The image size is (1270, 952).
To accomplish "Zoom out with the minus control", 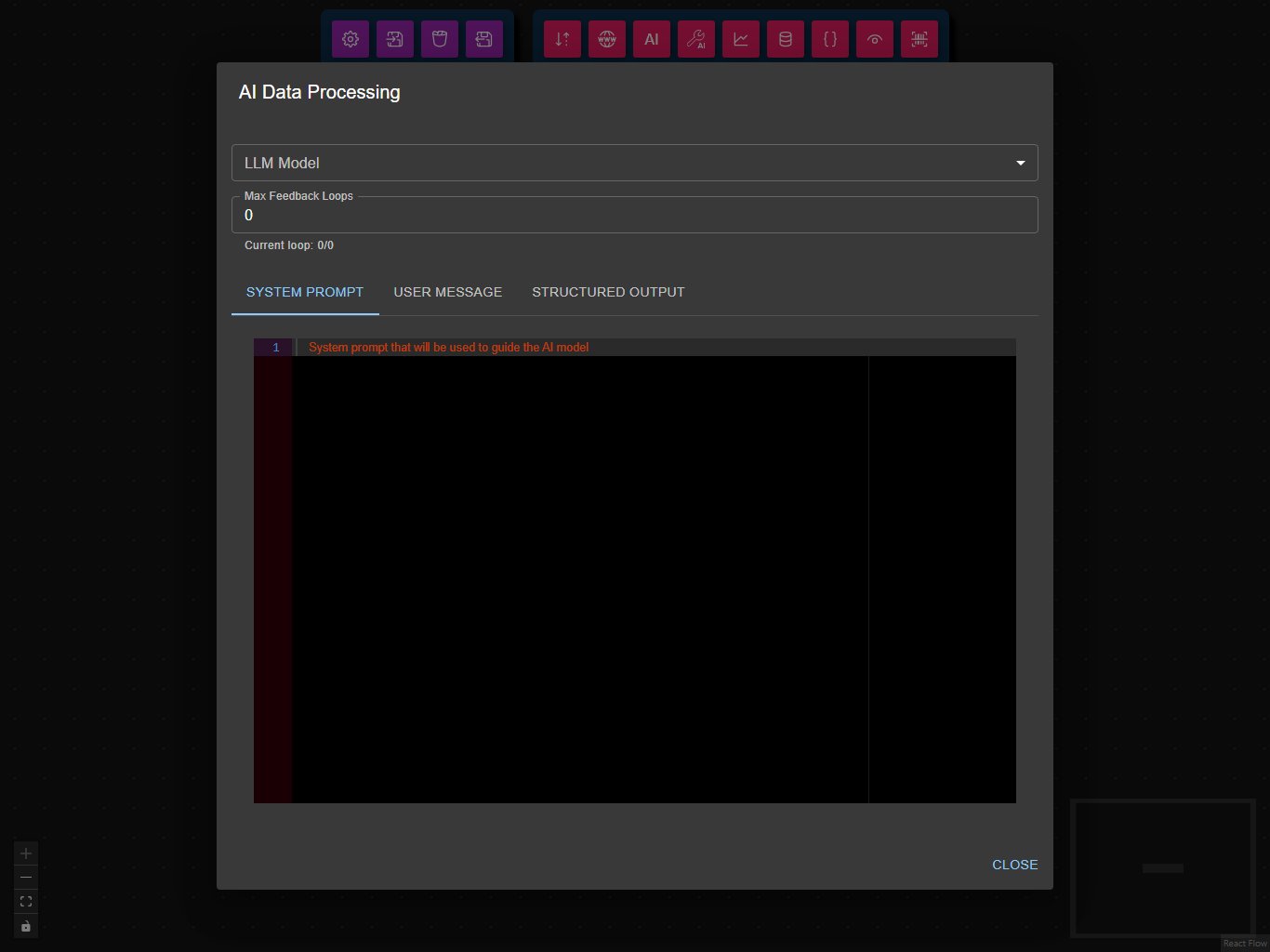I will (x=26, y=878).
